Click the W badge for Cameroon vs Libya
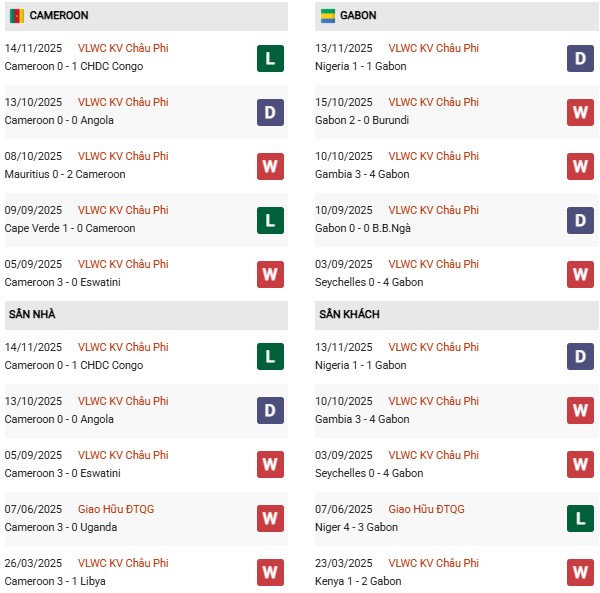The height and width of the screenshot is (593, 600). coord(269,573)
